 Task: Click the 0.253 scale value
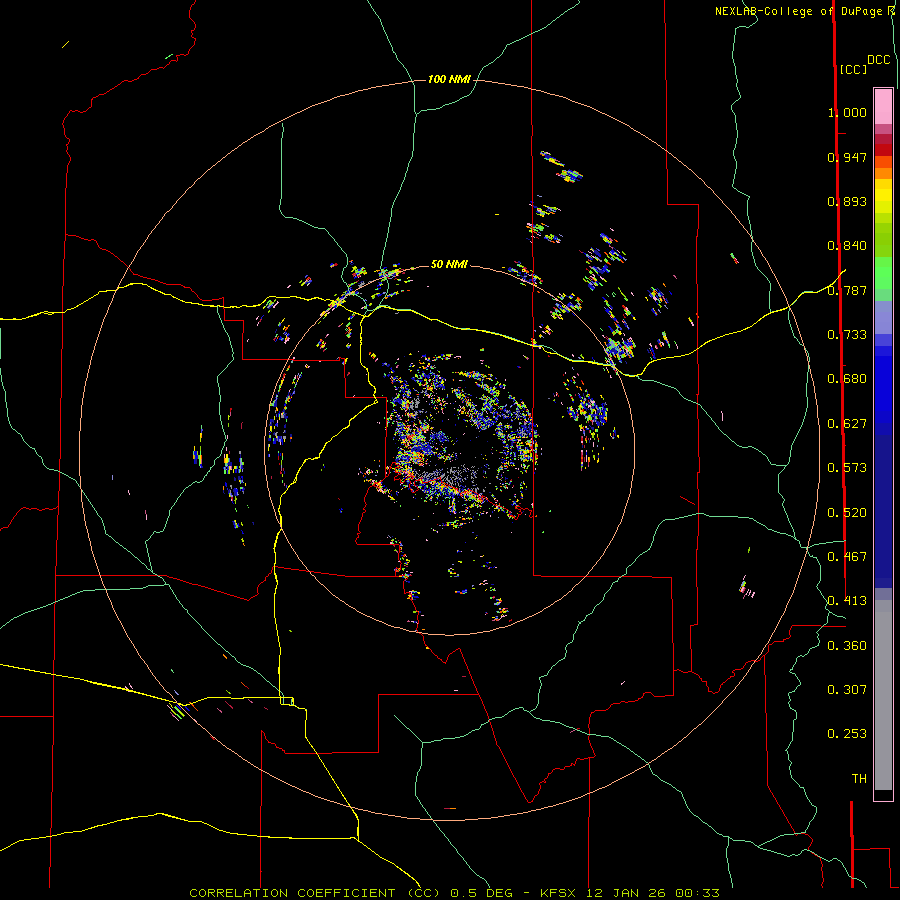[847, 734]
